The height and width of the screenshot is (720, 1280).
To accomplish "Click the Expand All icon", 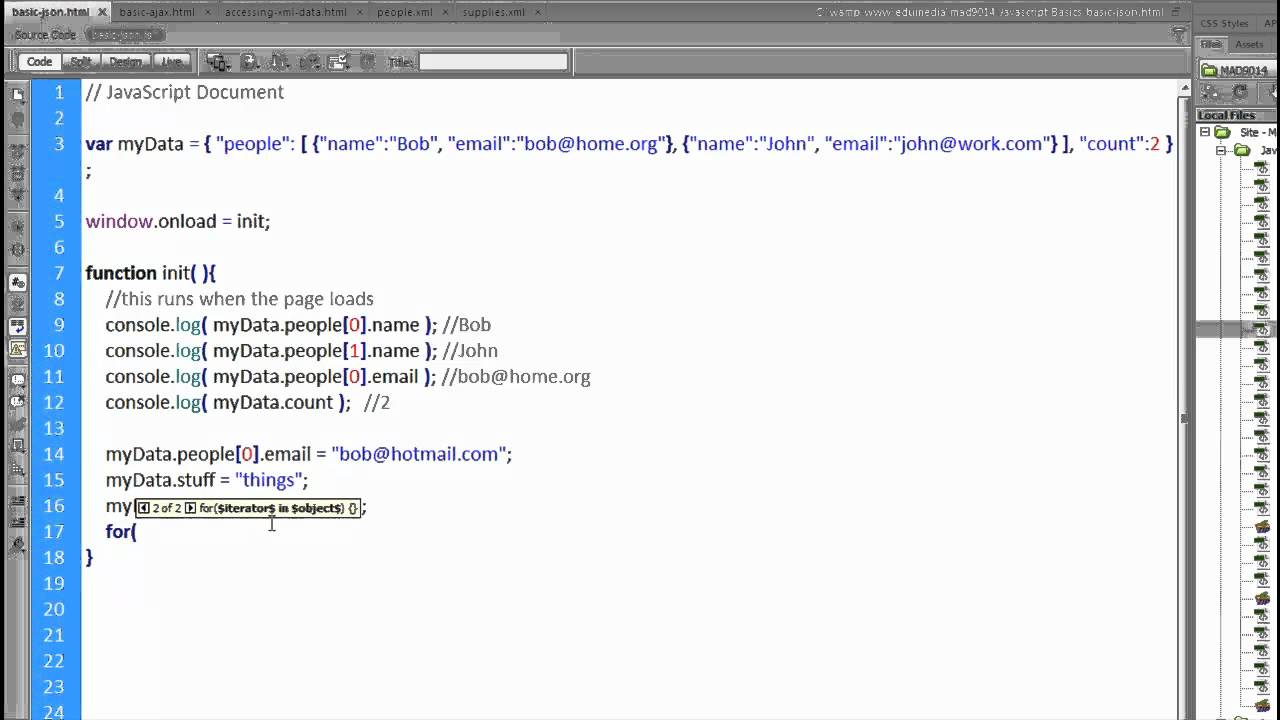I will pos(17,196).
